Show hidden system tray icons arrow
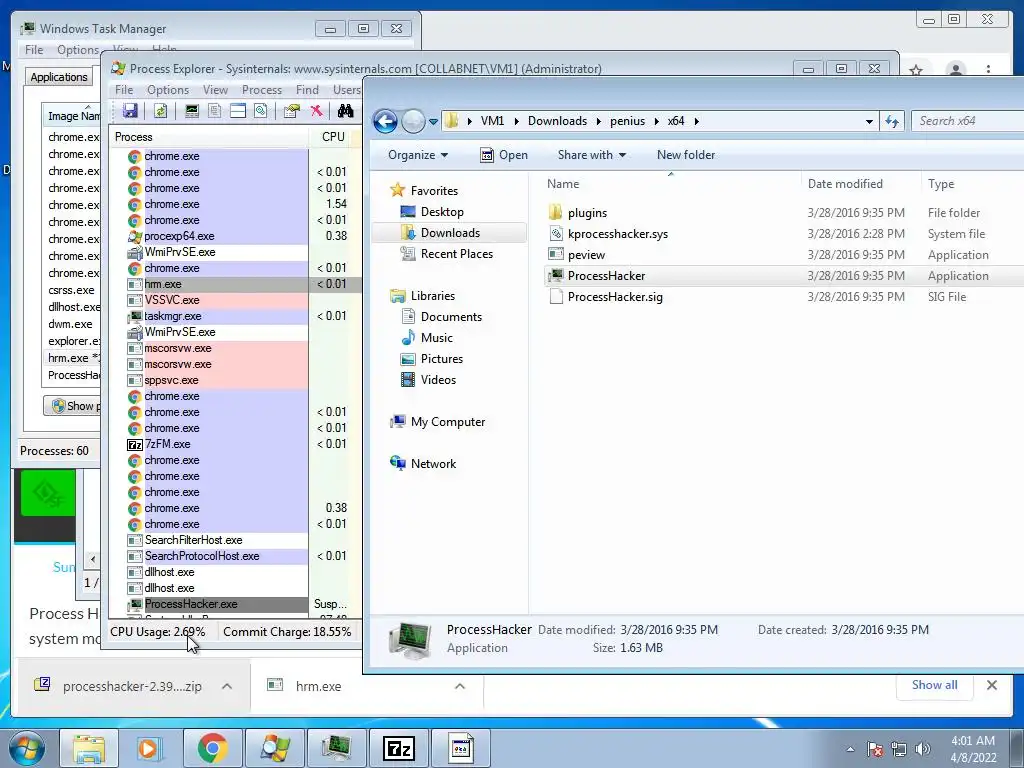The width and height of the screenshot is (1024, 768). [x=850, y=749]
